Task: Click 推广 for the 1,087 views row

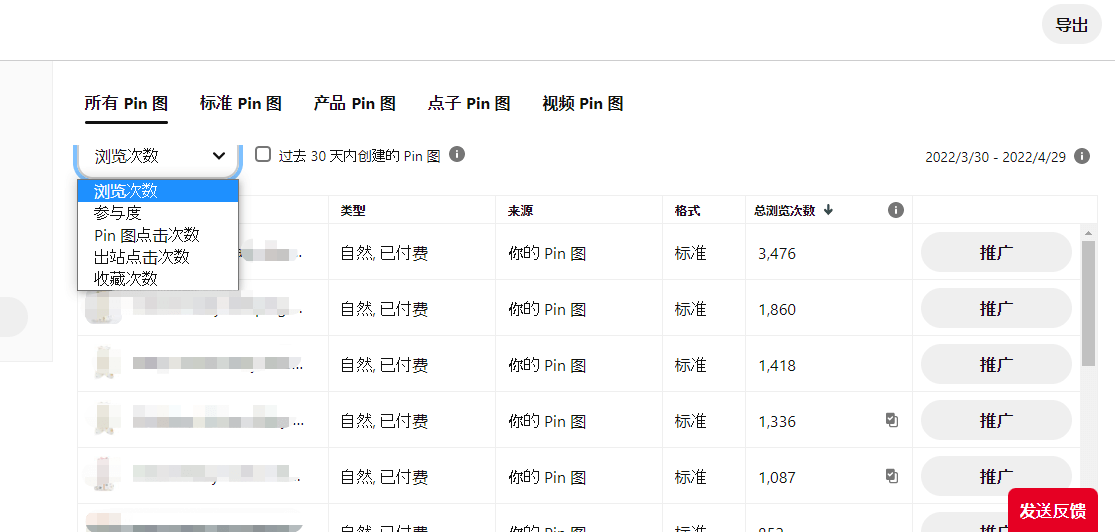Action: click(996, 477)
